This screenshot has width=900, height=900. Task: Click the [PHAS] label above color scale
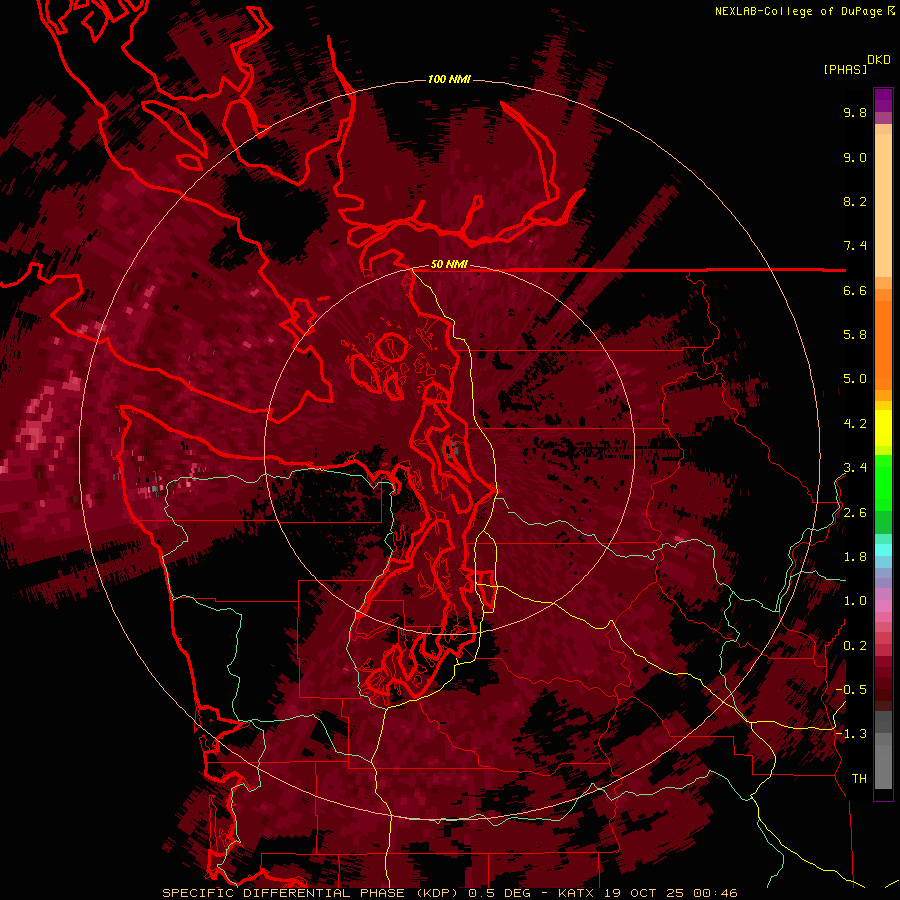[845, 69]
